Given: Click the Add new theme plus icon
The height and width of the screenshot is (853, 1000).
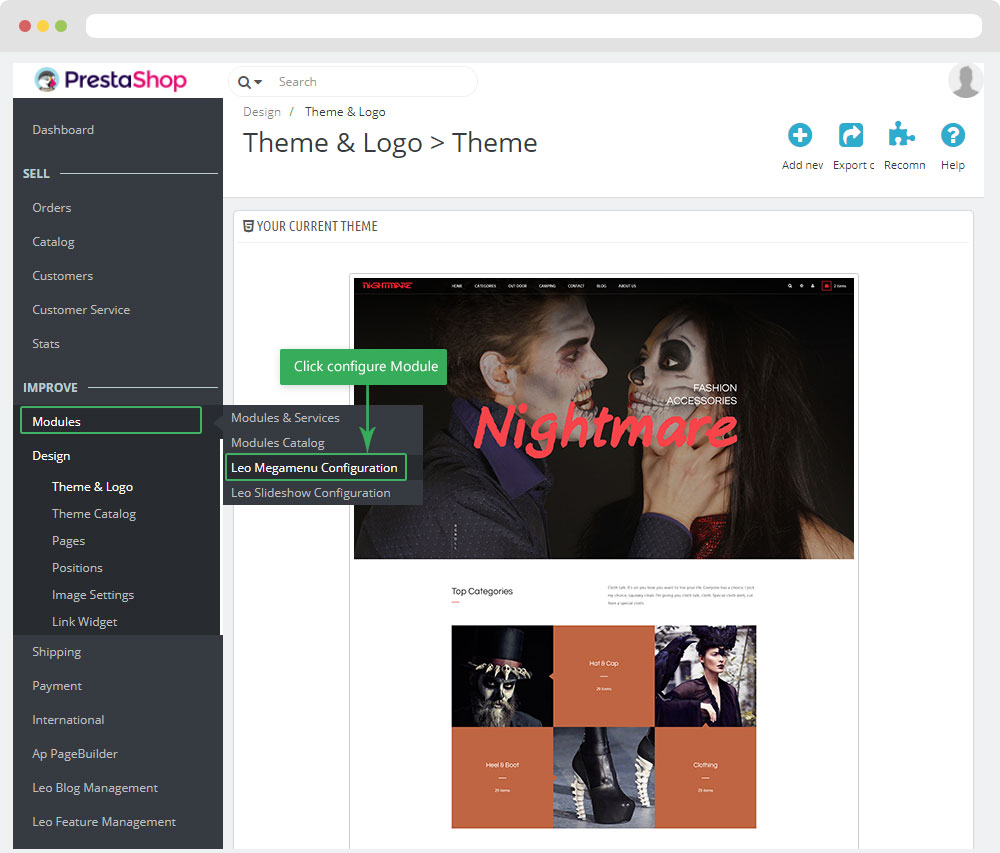Looking at the screenshot, I should (x=800, y=136).
